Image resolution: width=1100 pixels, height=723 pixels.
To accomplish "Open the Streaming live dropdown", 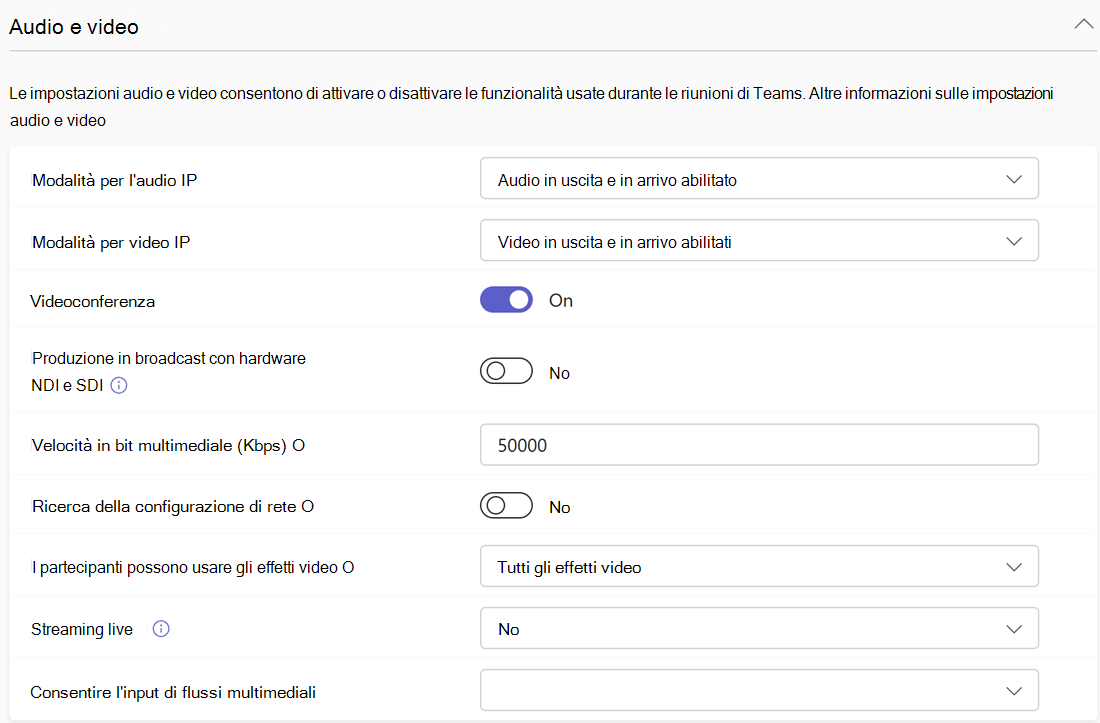I will (x=759, y=629).
